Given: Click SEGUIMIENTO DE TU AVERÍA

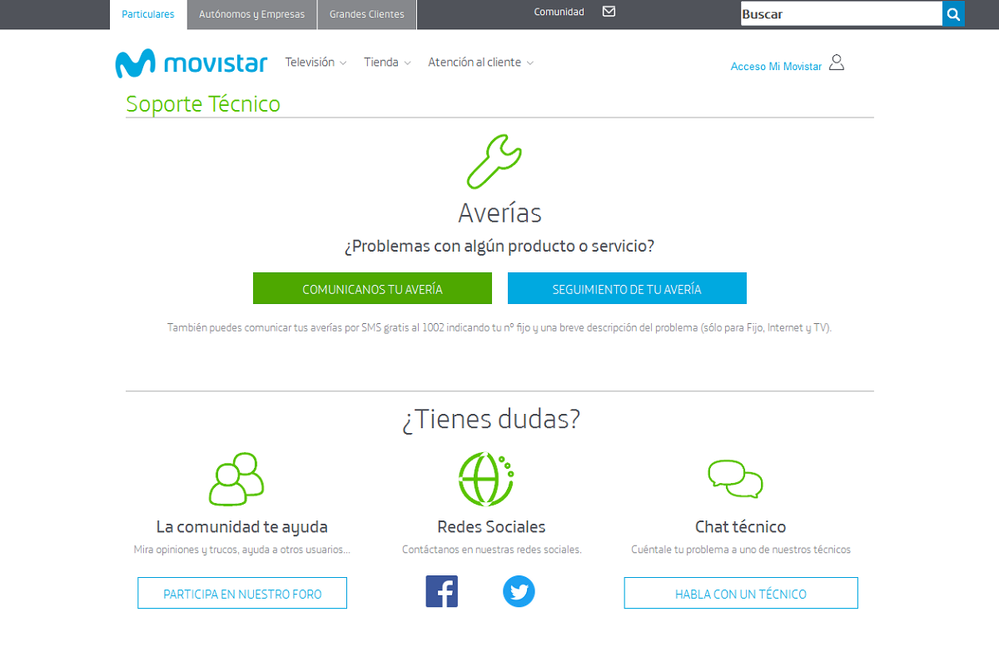Looking at the screenshot, I should 627,288.
